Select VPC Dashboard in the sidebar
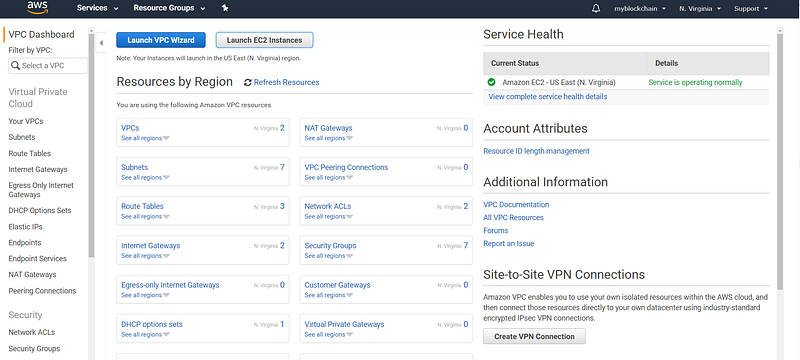The height and width of the screenshot is (360, 800). click(41, 35)
